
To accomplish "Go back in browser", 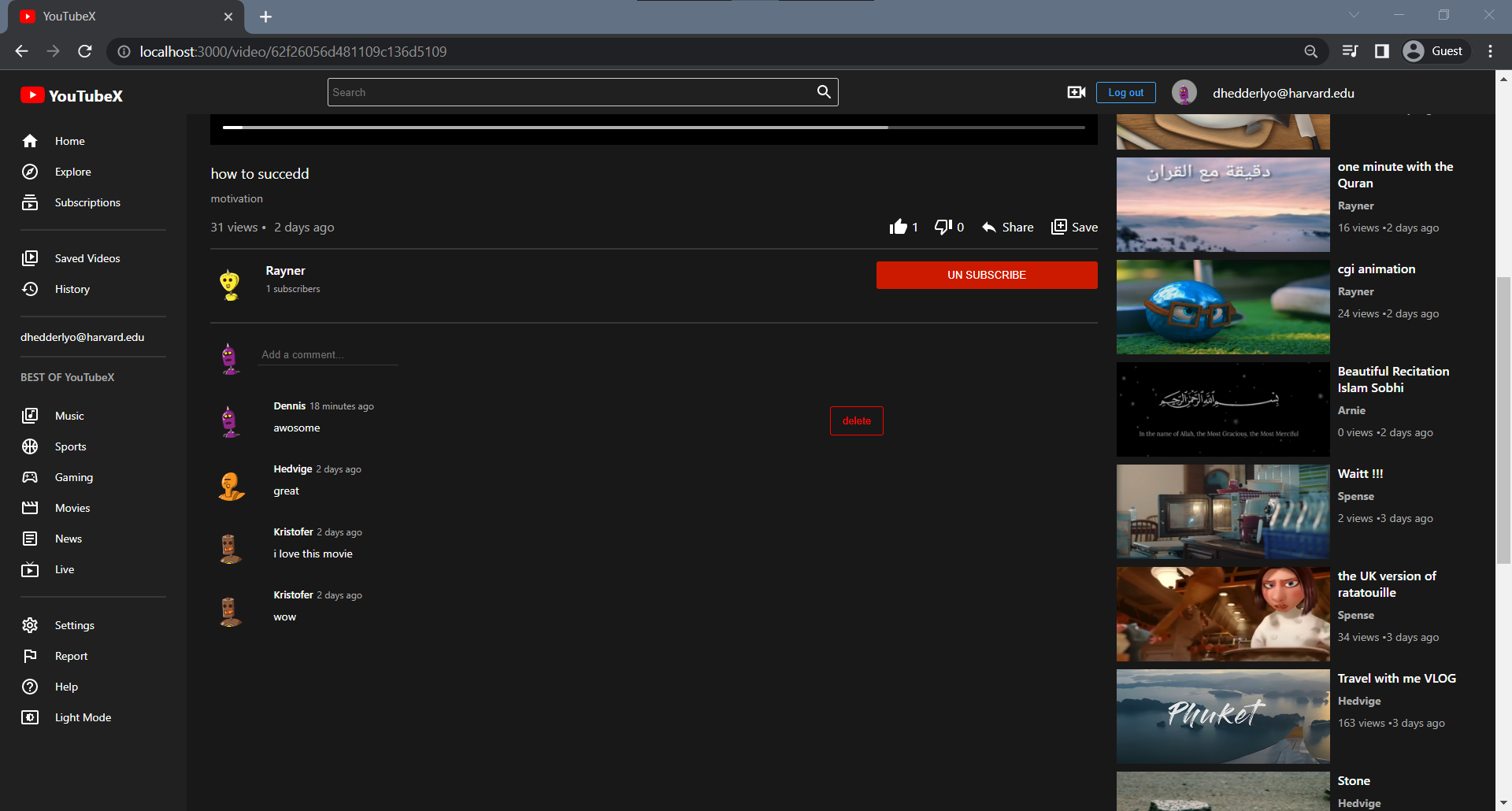I will [21, 51].
